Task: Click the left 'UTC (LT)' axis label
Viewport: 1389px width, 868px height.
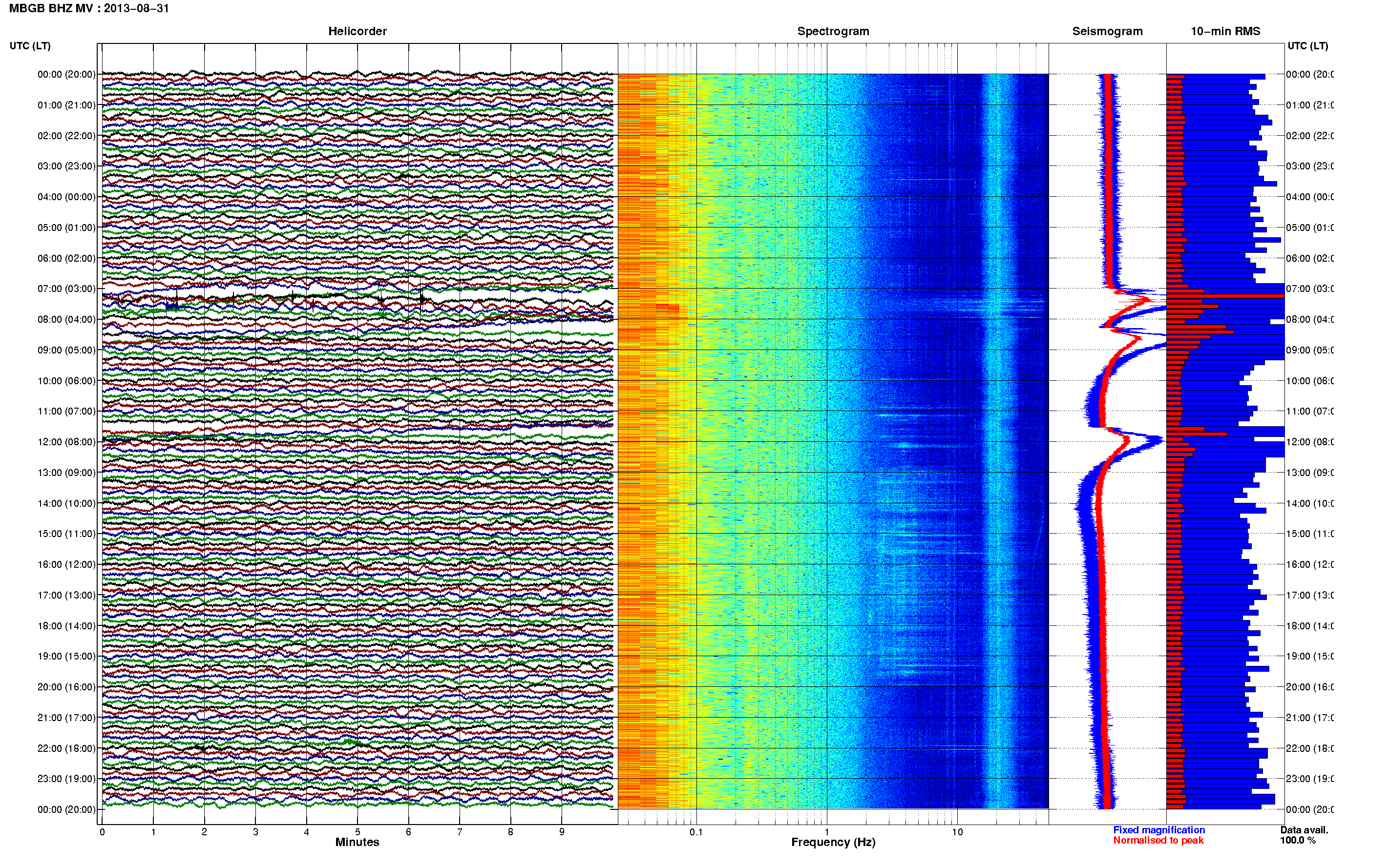Action: tap(30, 45)
